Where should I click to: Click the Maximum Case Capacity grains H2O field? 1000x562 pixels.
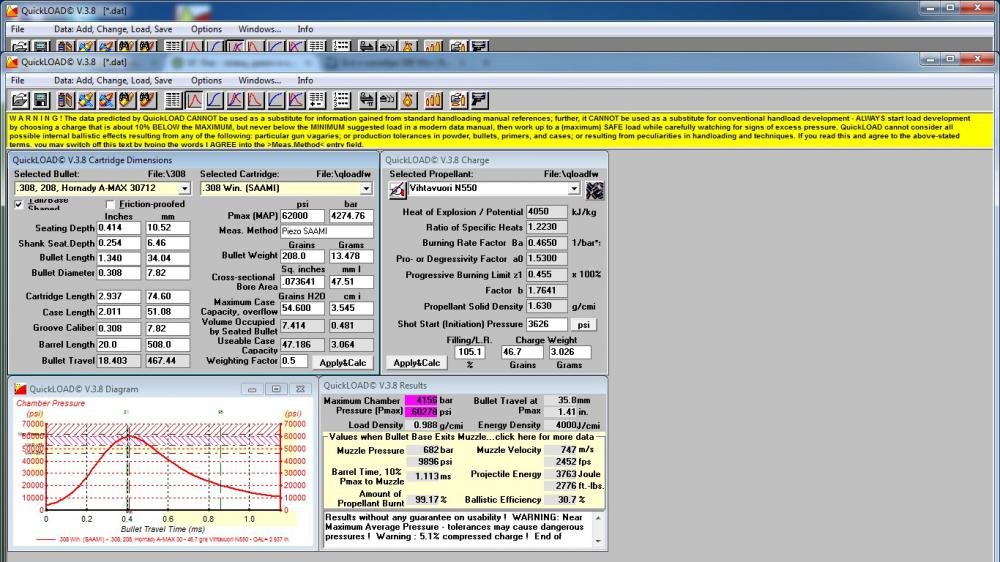[x=302, y=307]
